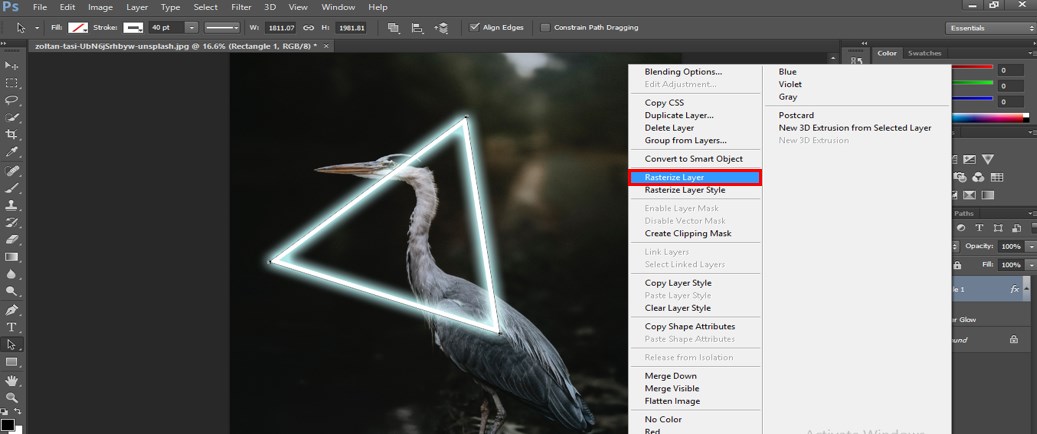Open the Path alignment icon
The width and height of the screenshot is (1037, 434).
pyautogui.click(x=417, y=28)
